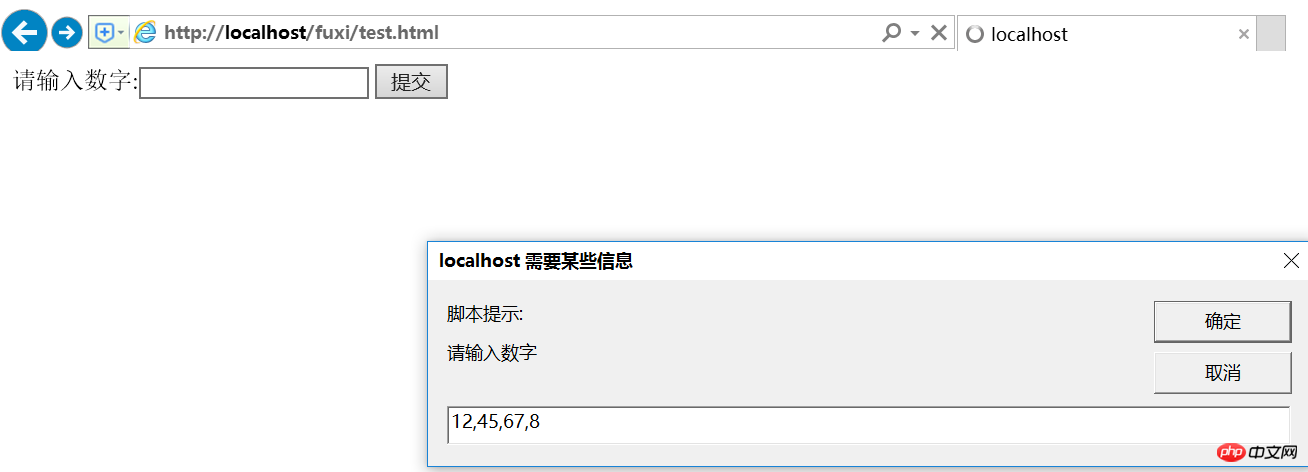1308x472 pixels.
Task: Select the localhost/fuxi/test.html address text
Action: (301, 33)
